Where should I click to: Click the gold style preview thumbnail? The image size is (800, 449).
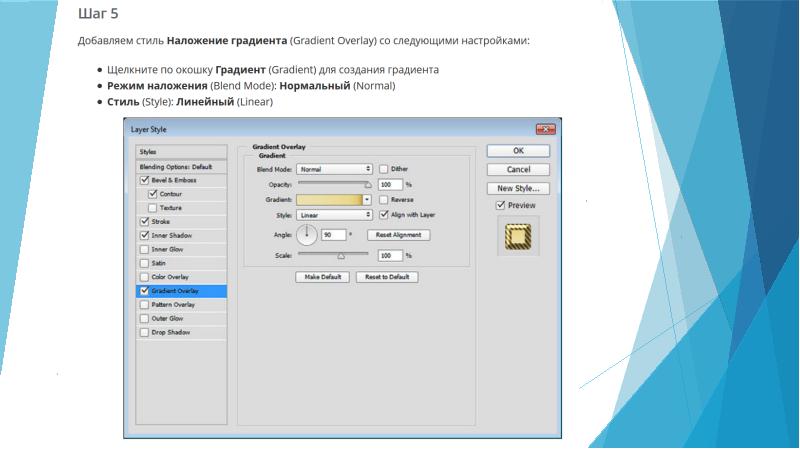coord(518,236)
